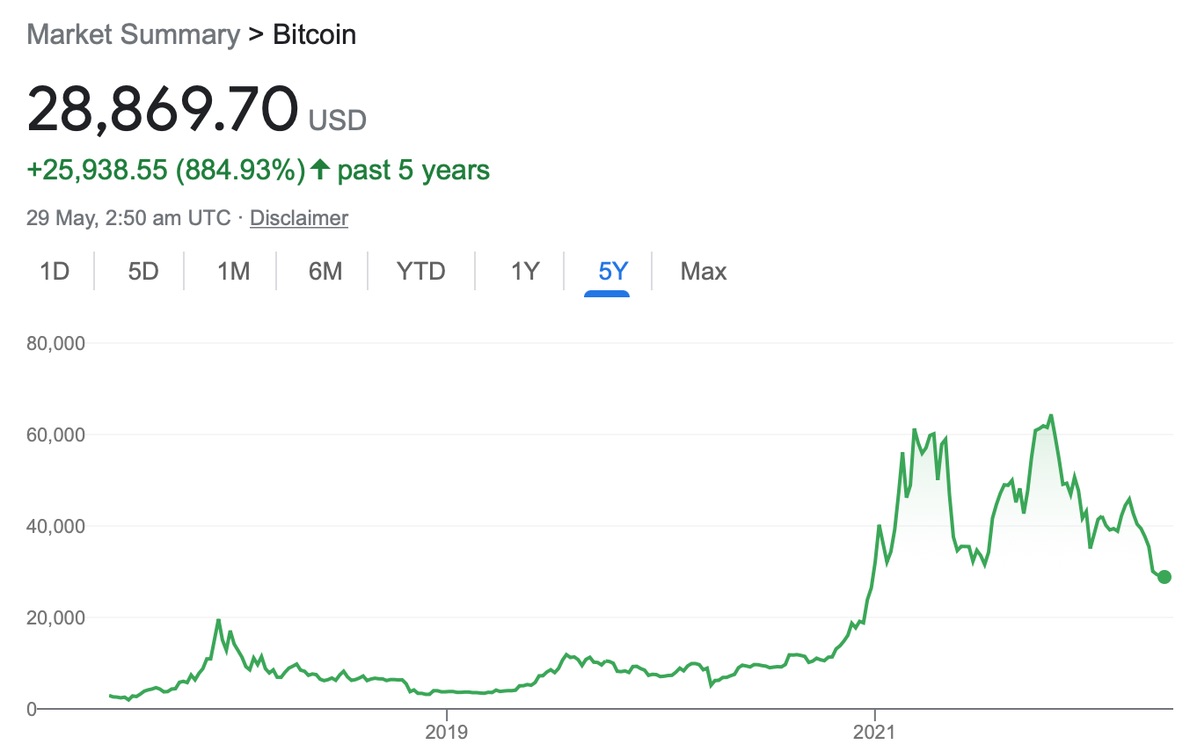Open the 6M chart range

click(x=325, y=271)
